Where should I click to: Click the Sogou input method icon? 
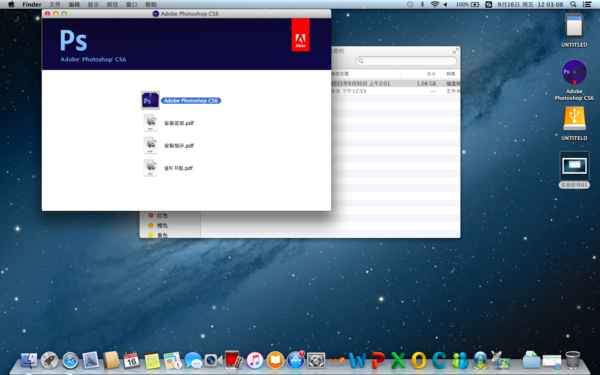pyautogui.click(x=489, y=5)
